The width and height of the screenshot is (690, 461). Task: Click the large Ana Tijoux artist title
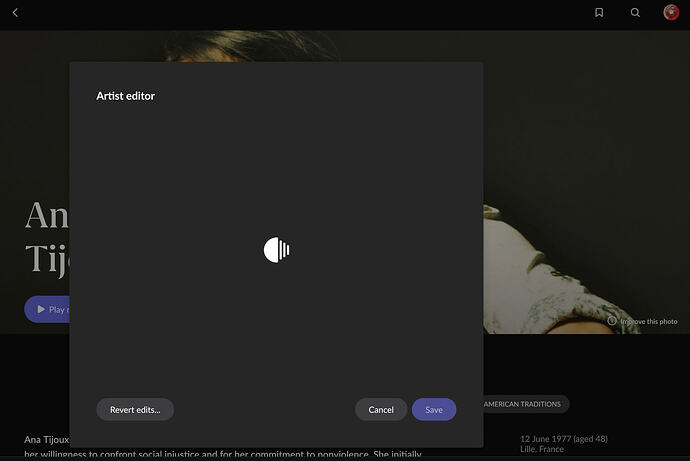click(47, 238)
